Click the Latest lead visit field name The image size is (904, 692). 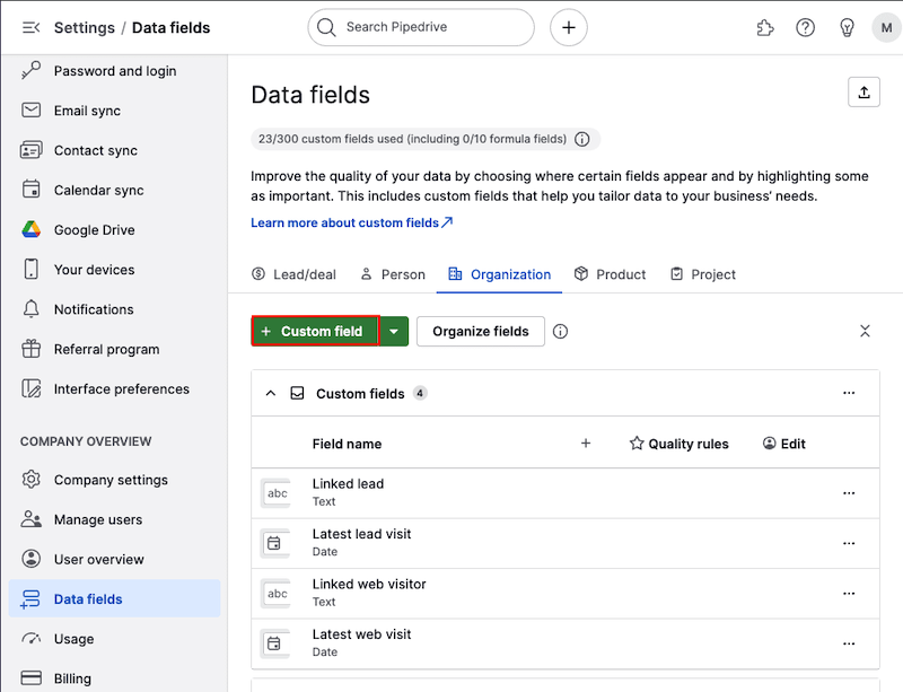click(361, 534)
